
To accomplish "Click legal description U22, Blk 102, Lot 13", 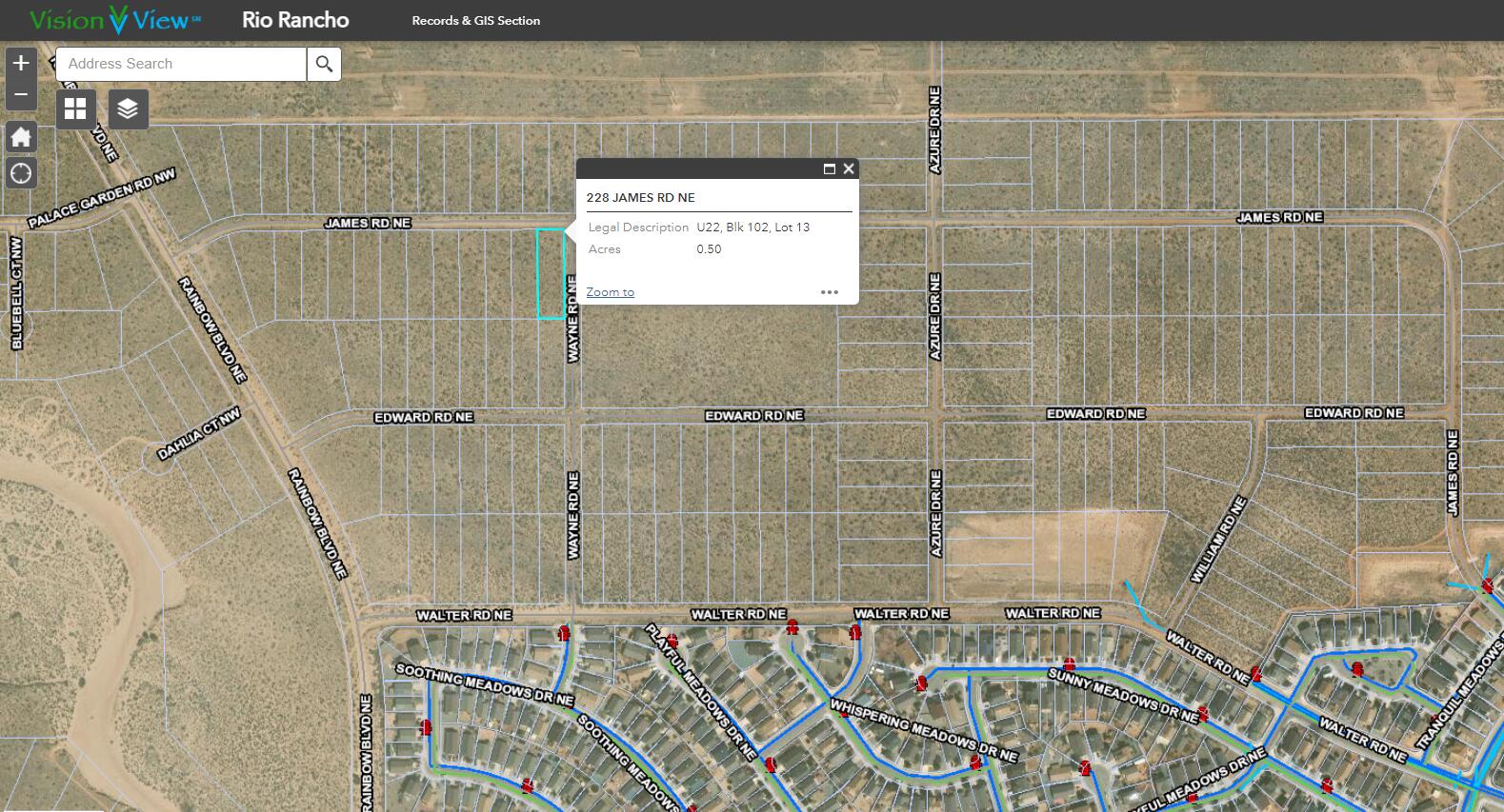I will pos(752,228).
